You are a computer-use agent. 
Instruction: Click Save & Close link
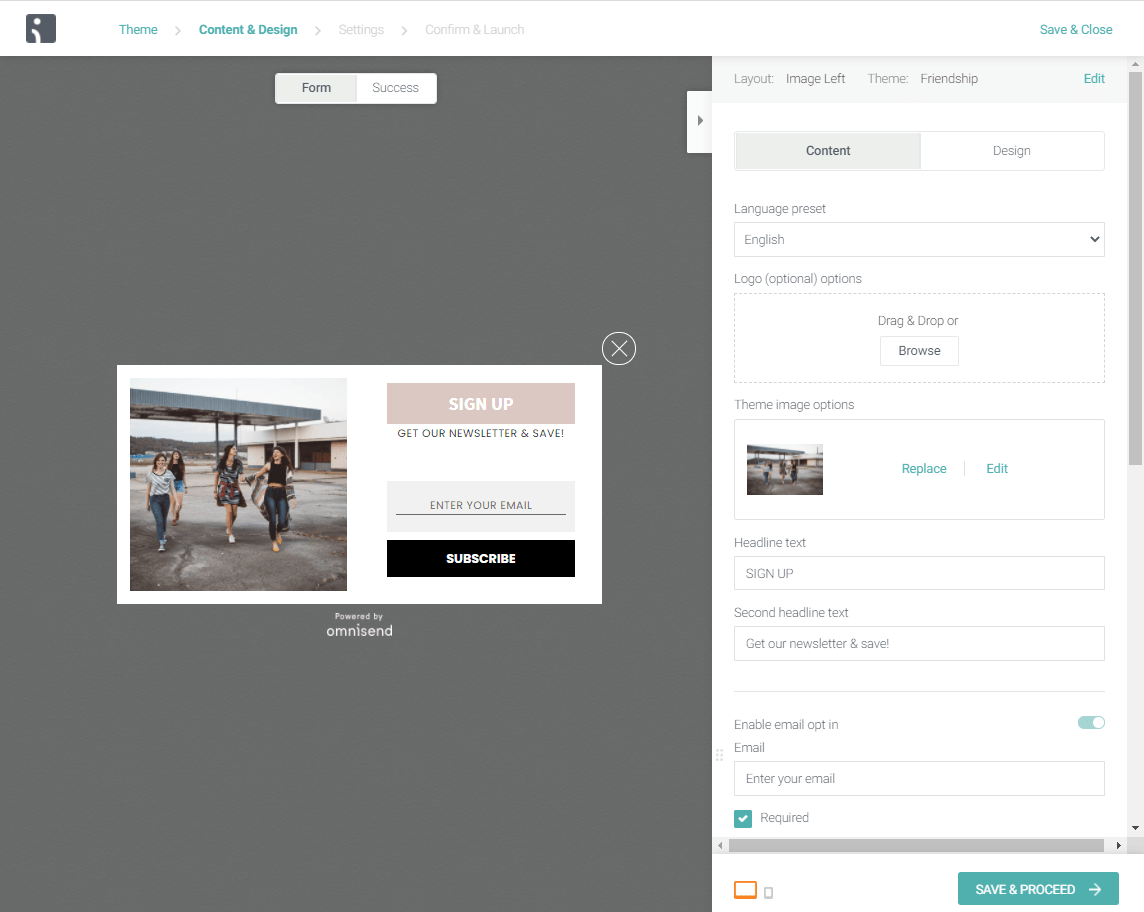click(x=1075, y=30)
